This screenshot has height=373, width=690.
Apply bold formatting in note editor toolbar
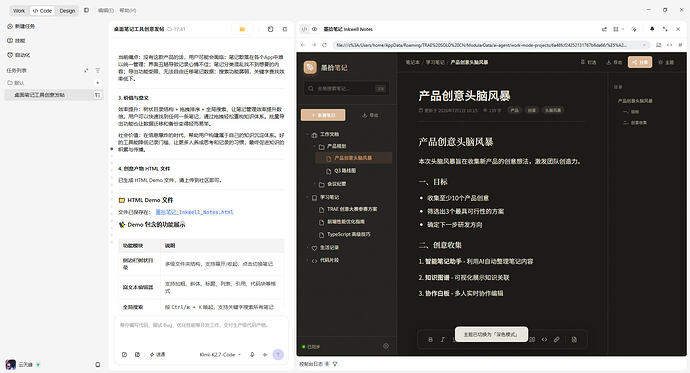(430, 340)
